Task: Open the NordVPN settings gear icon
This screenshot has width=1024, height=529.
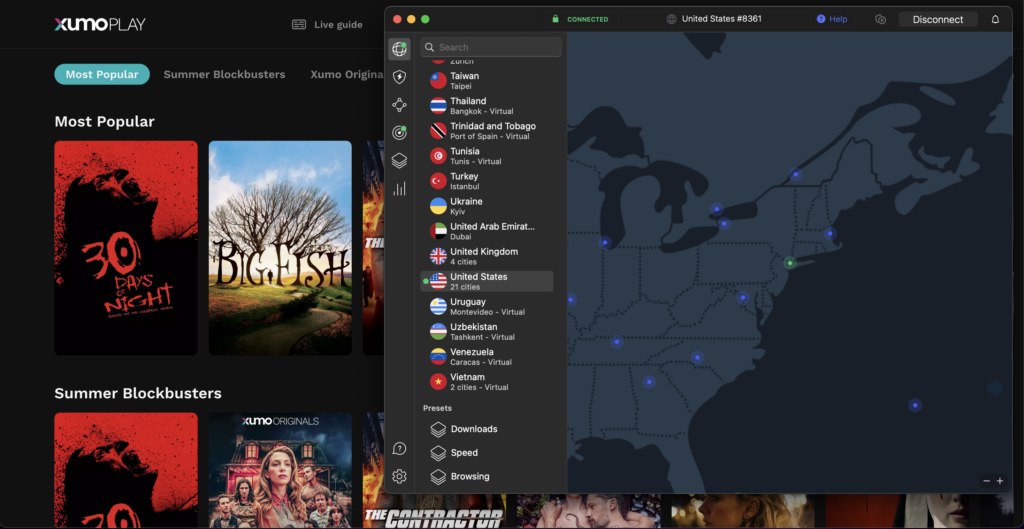Action: click(x=399, y=476)
